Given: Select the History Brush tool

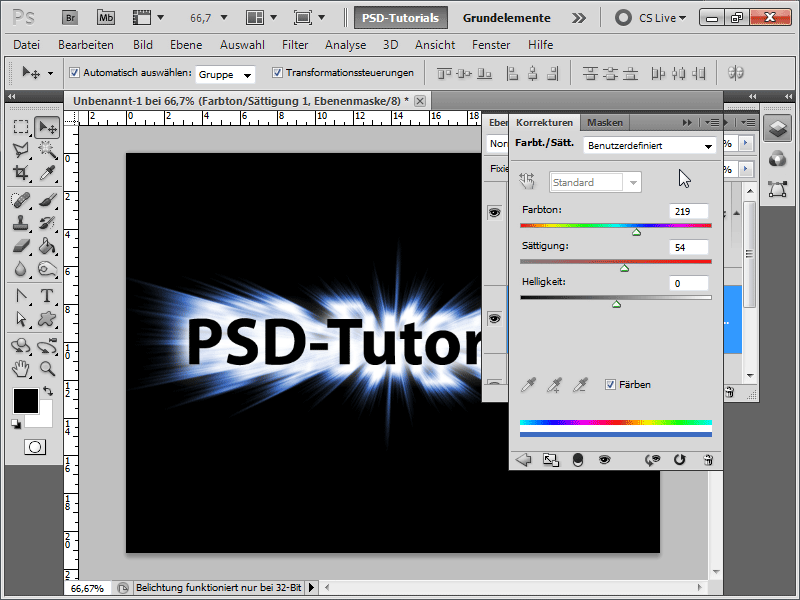Looking at the screenshot, I should click(47, 223).
